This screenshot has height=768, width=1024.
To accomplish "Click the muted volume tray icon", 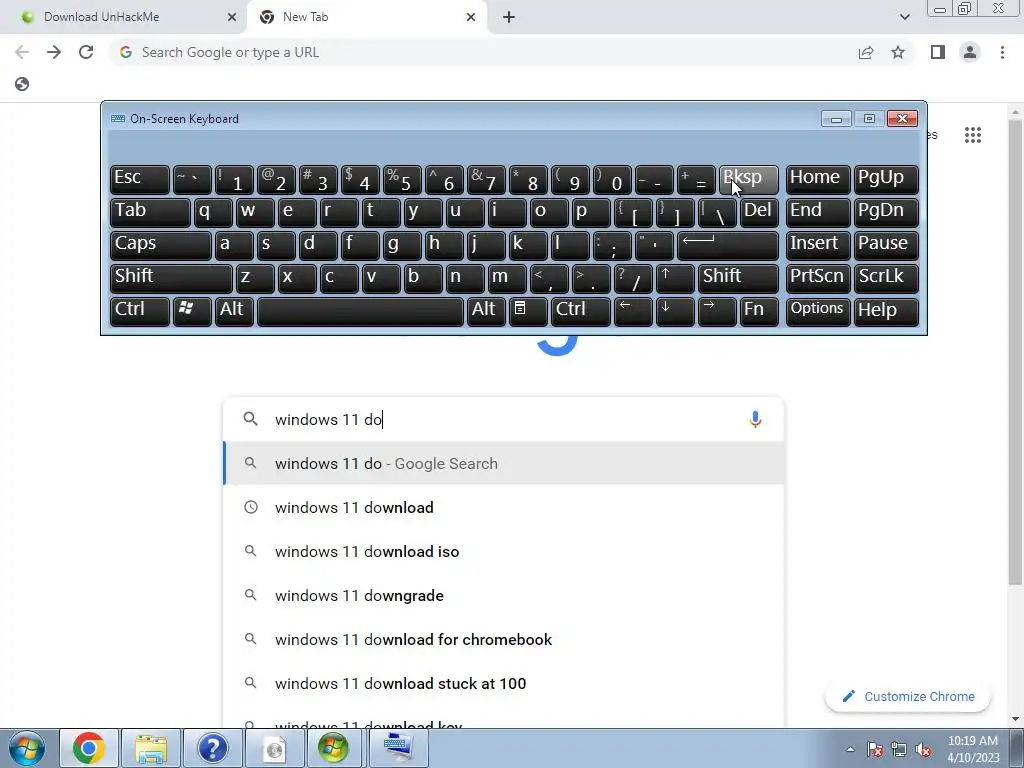I will (x=923, y=749).
